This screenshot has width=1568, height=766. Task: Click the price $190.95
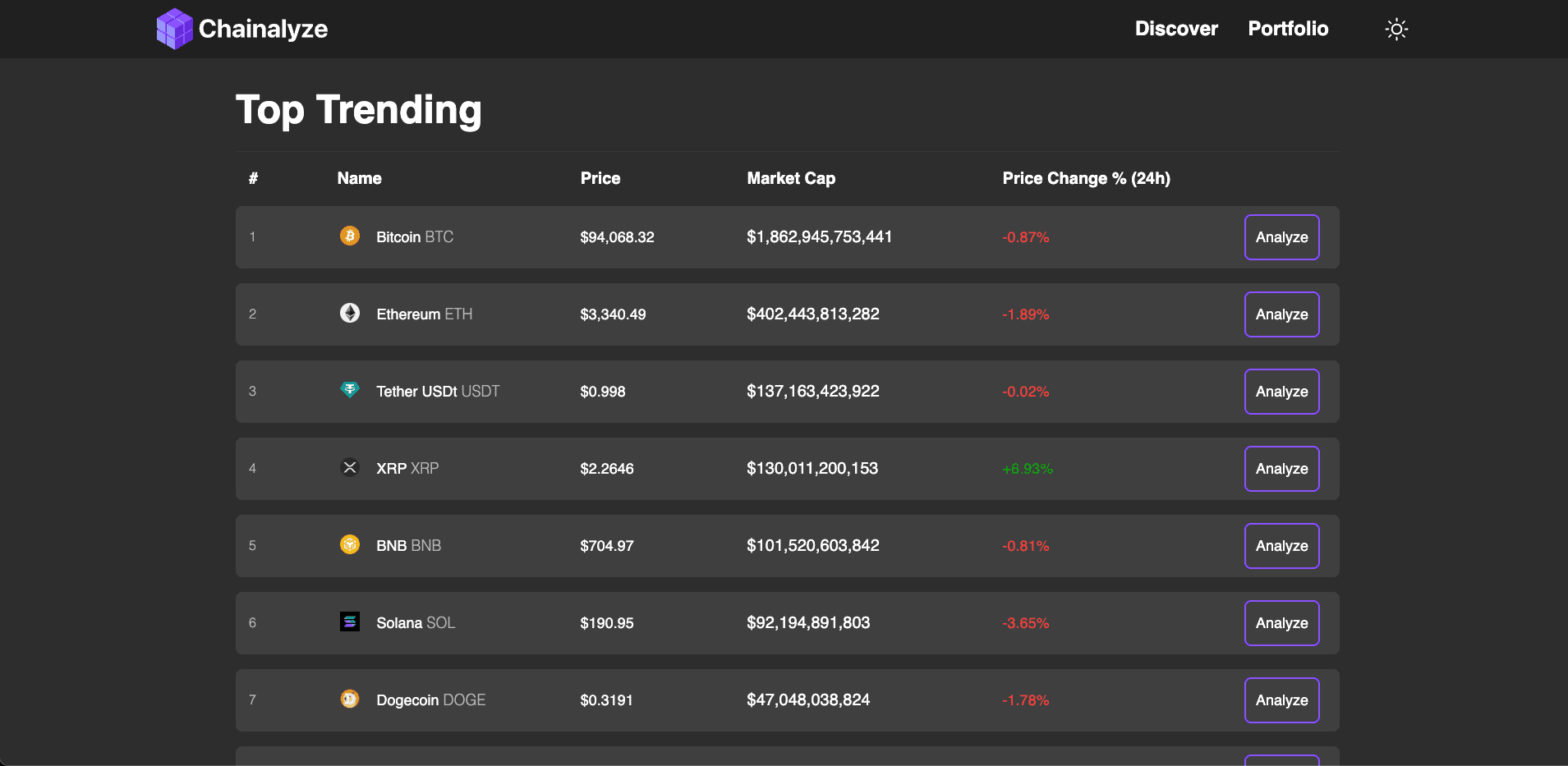607,623
